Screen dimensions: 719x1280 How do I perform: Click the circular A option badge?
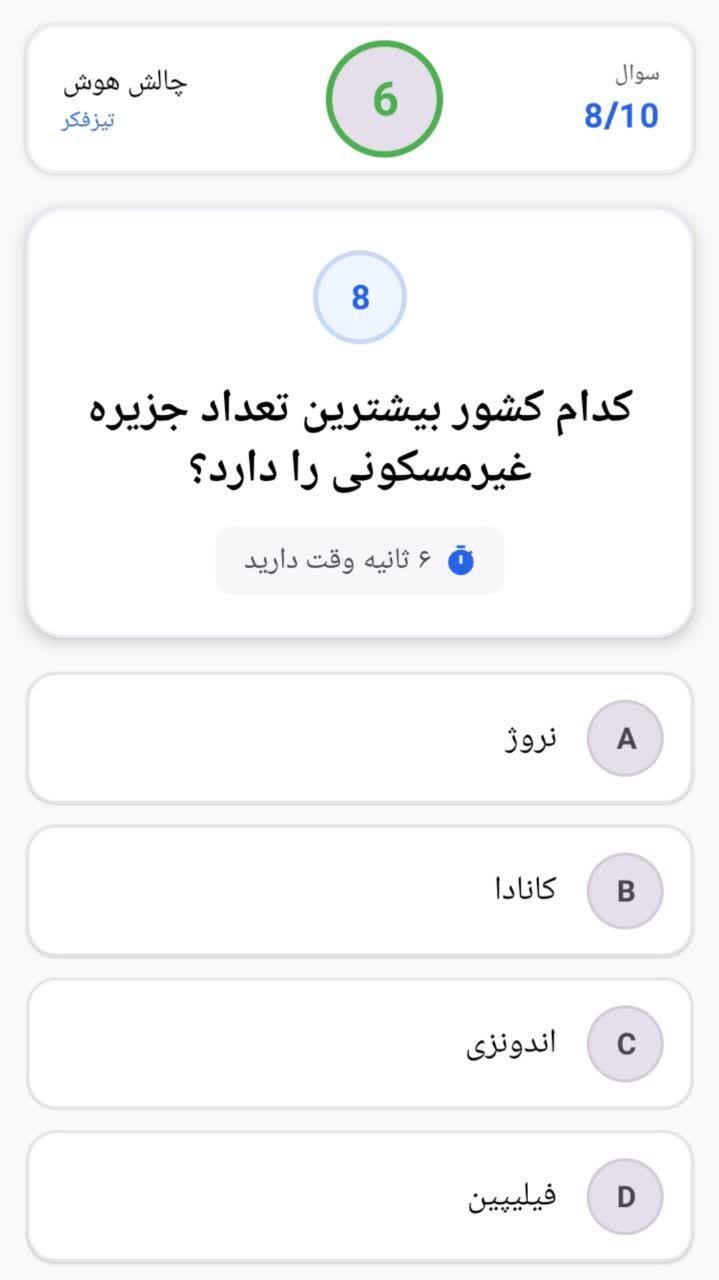coord(625,739)
